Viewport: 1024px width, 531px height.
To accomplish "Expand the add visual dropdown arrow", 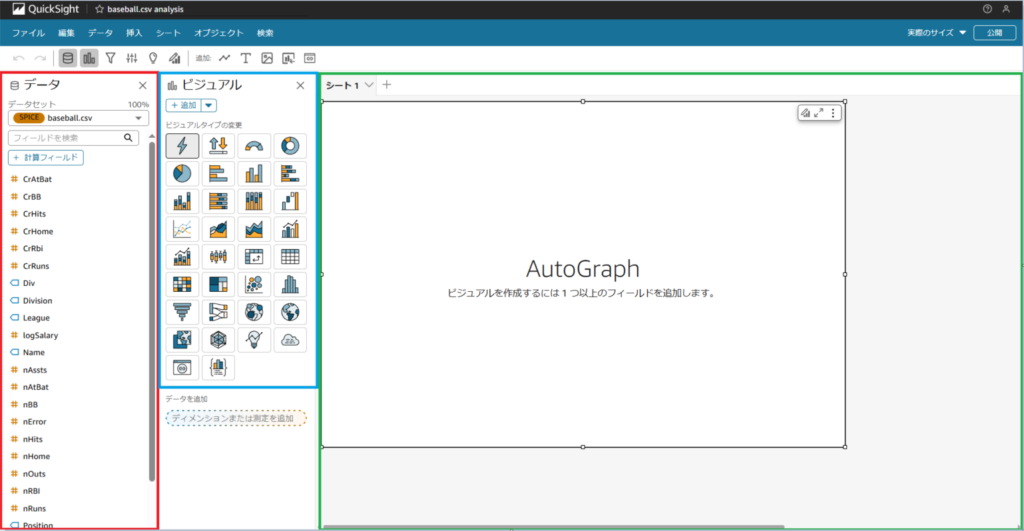I will (208, 105).
